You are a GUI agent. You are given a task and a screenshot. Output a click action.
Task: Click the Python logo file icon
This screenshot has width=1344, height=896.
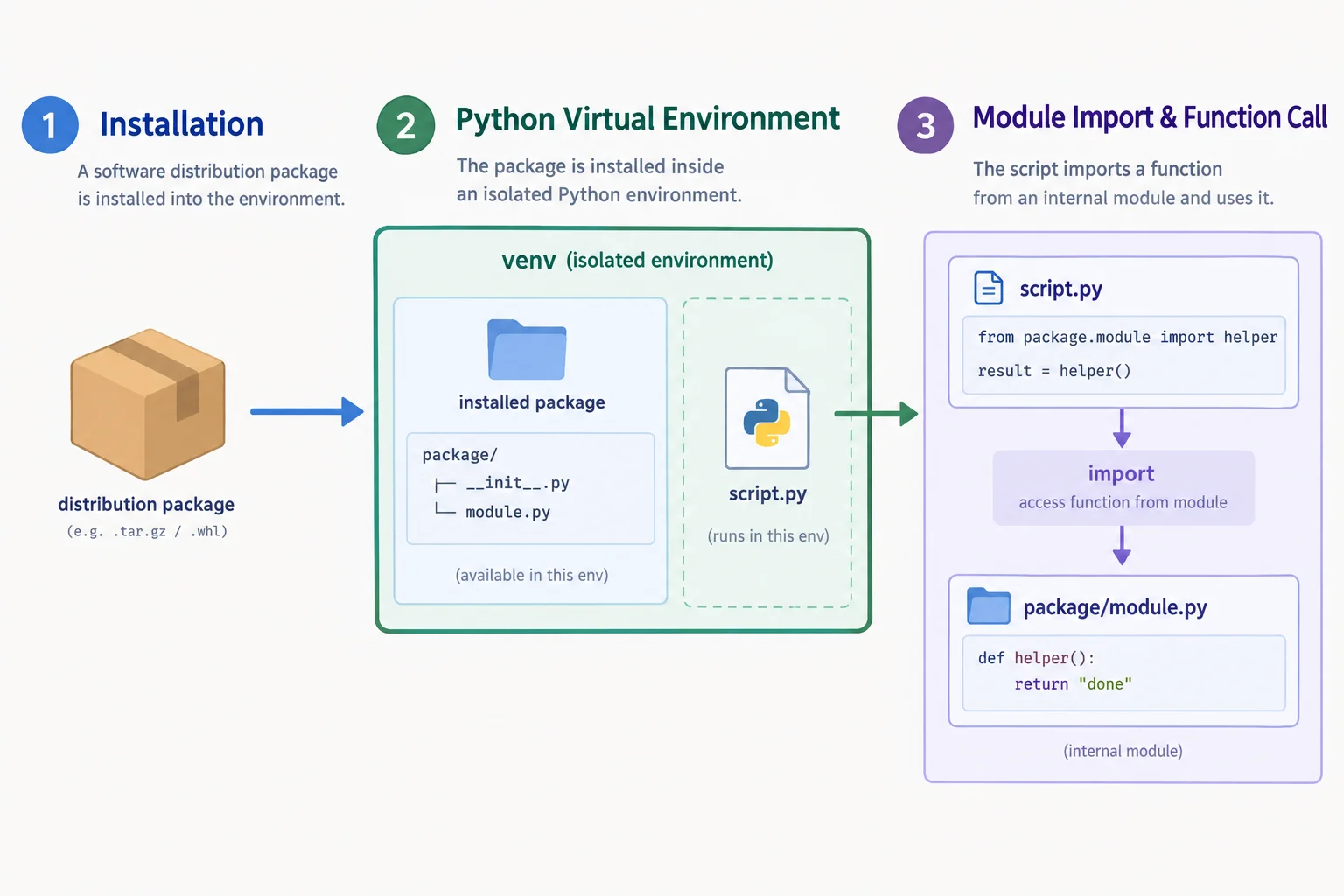766,418
